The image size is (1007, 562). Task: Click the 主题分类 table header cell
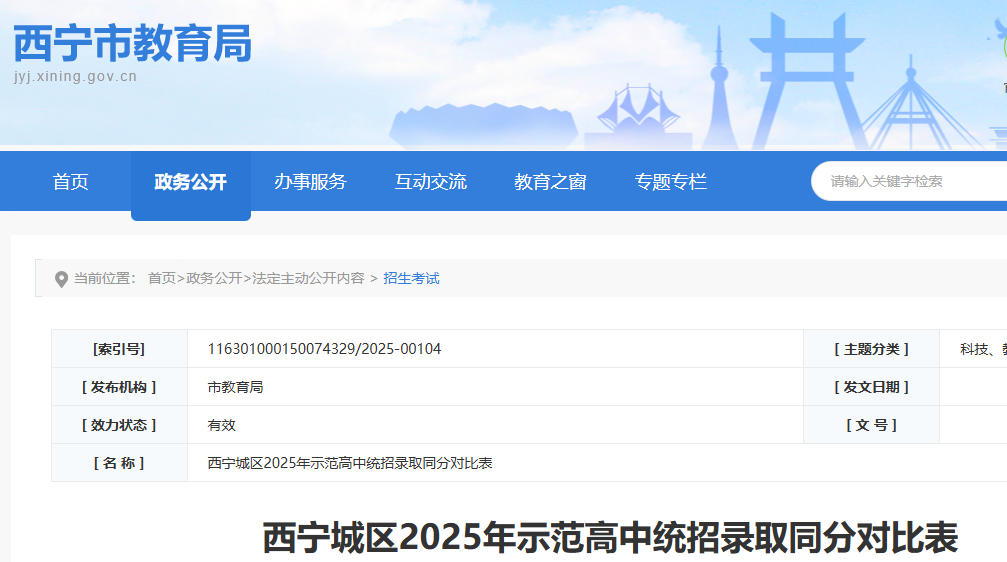pyautogui.click(x=871, y=349)
